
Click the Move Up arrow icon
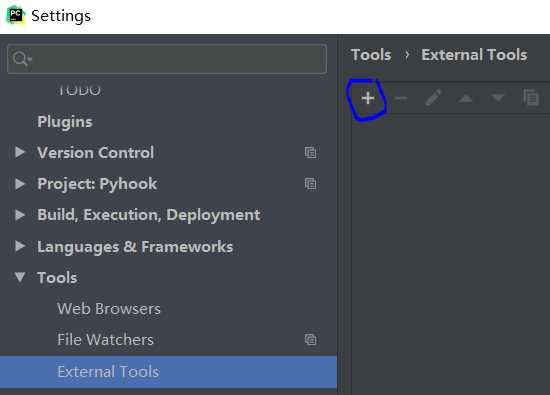point(465,99)
